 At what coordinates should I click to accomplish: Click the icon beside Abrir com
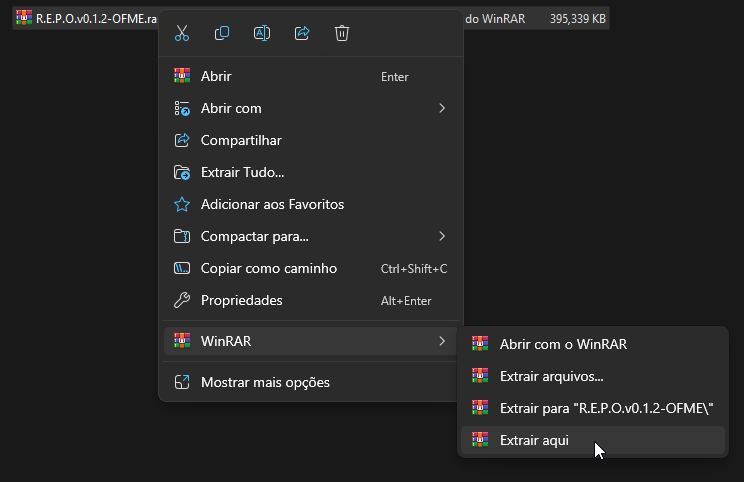pos(182,108)
